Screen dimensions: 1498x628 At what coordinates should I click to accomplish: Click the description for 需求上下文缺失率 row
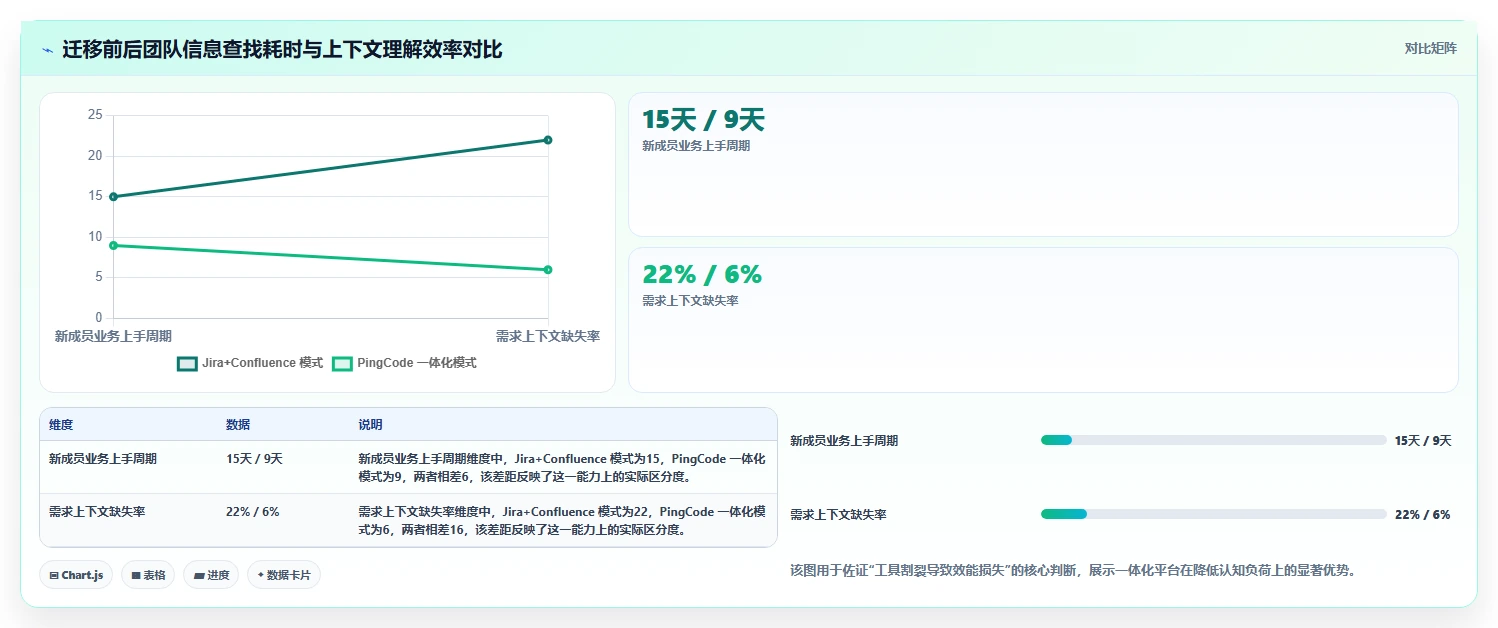[x=562, y=520]
